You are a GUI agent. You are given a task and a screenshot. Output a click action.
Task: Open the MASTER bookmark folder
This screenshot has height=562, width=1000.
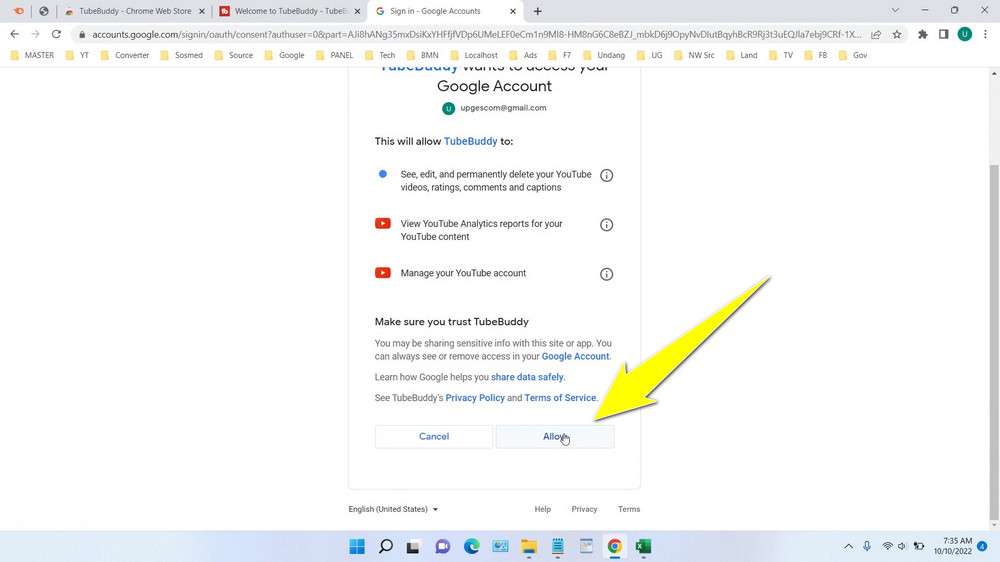[33, 55]
